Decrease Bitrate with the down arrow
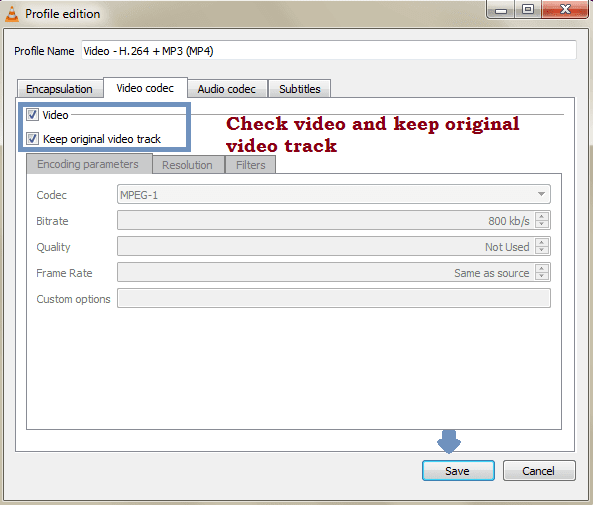 [x=542, y=224]
